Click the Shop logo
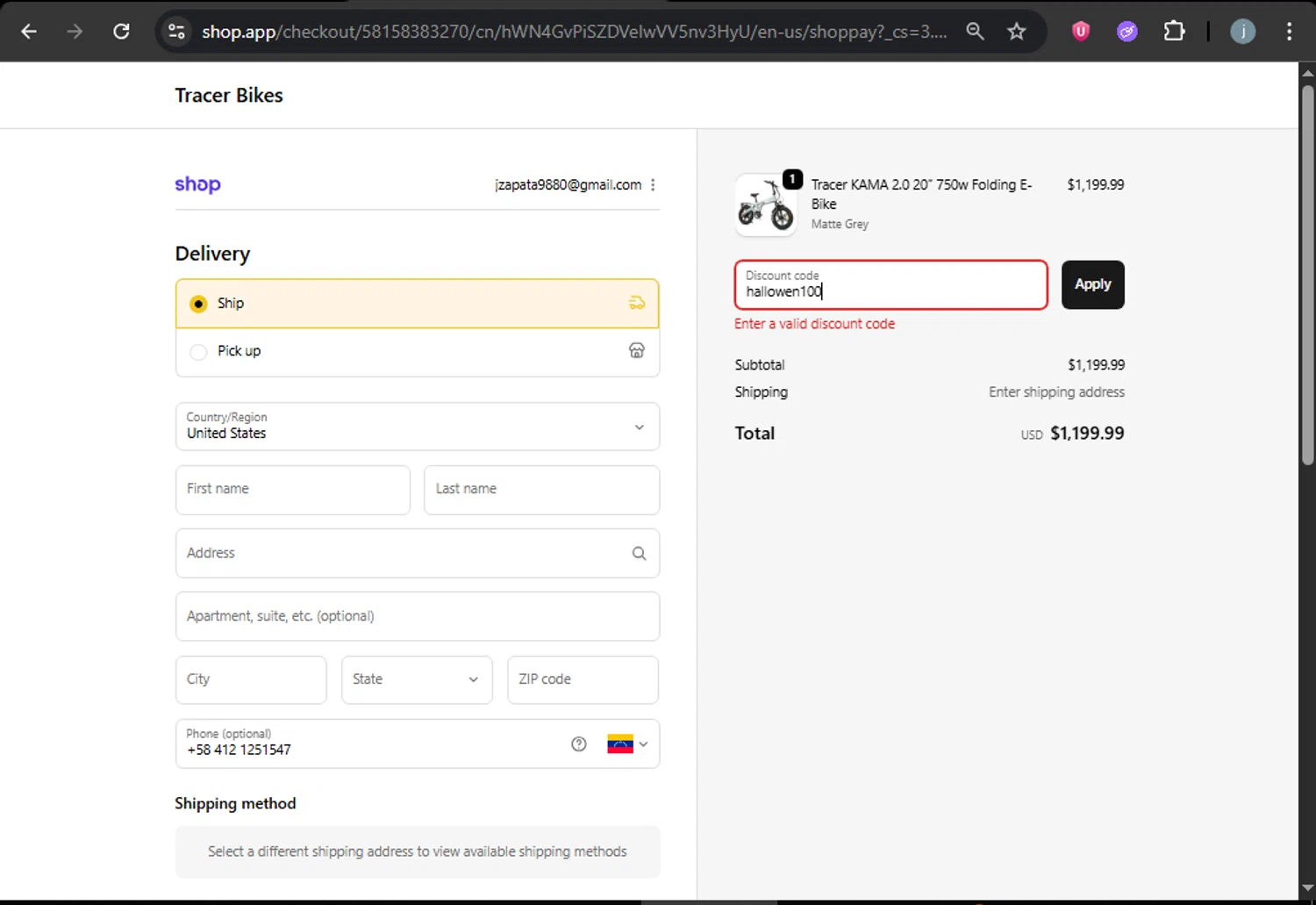The image size is (1316, 905). tap(197, 184)
